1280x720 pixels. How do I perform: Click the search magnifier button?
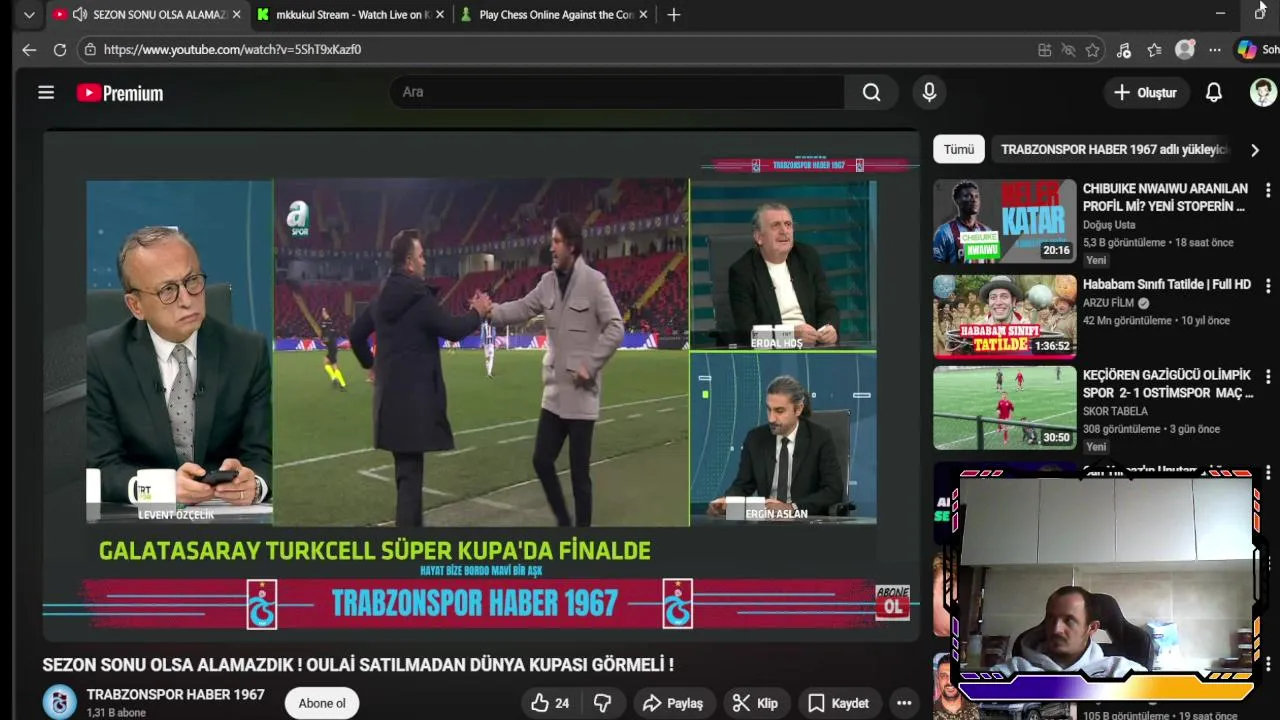pos(872,93)
